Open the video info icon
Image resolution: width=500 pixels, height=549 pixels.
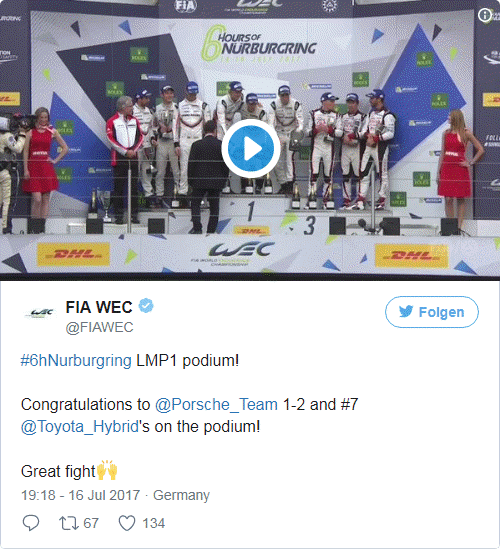[485, 15]
